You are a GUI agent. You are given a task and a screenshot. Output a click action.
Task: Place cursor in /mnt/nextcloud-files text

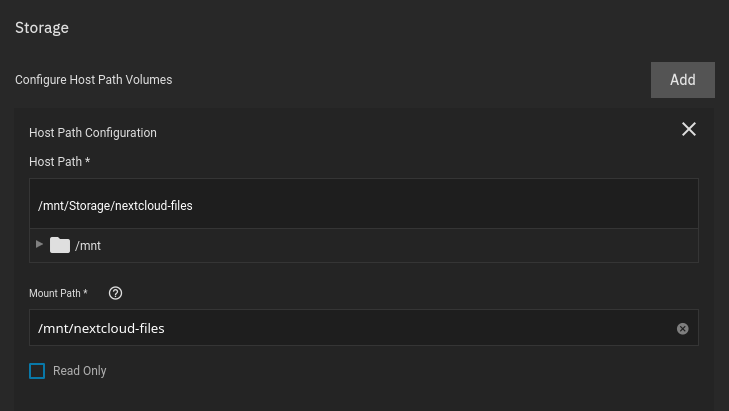101,328
